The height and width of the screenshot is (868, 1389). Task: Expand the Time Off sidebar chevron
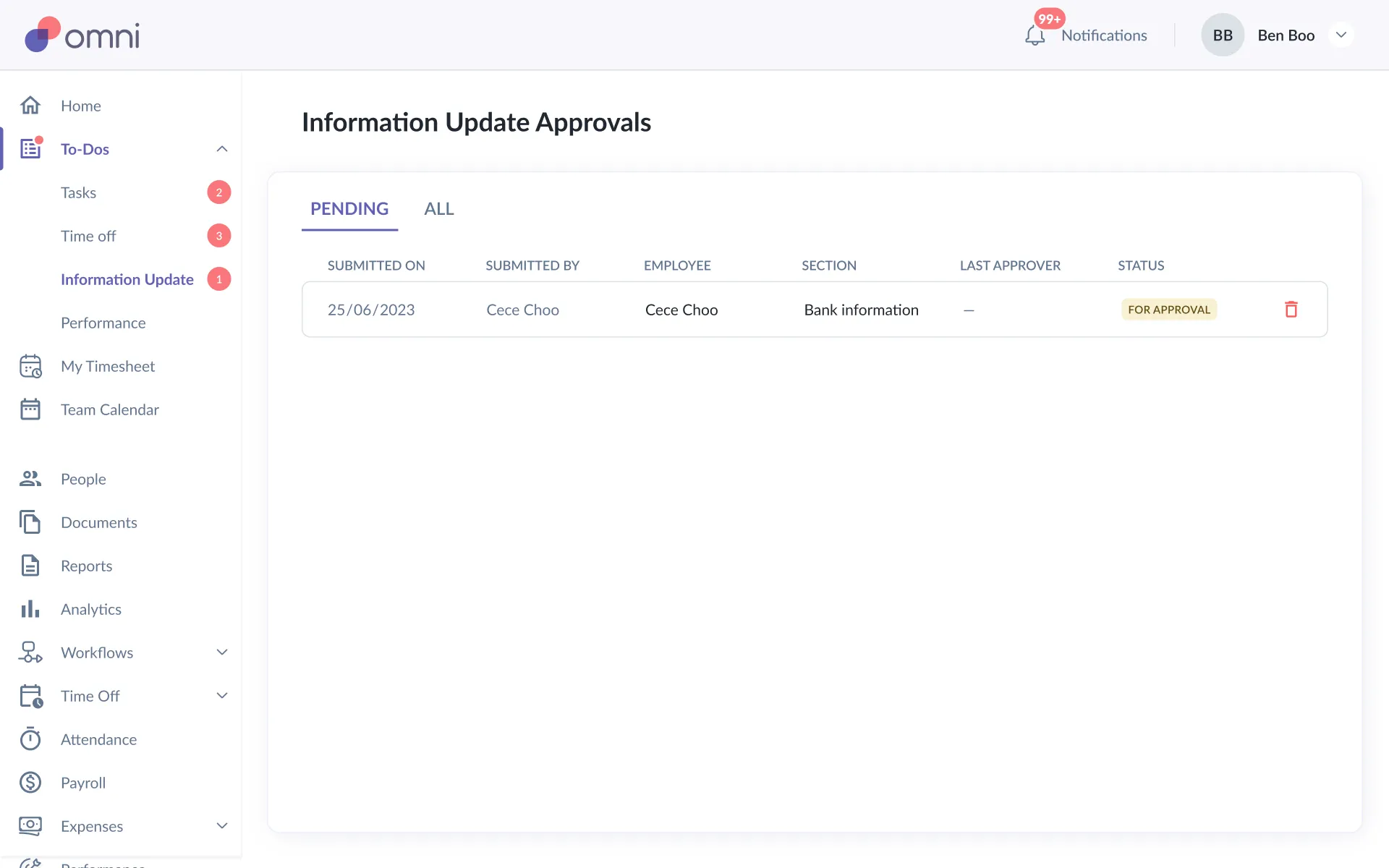point(222,696)
